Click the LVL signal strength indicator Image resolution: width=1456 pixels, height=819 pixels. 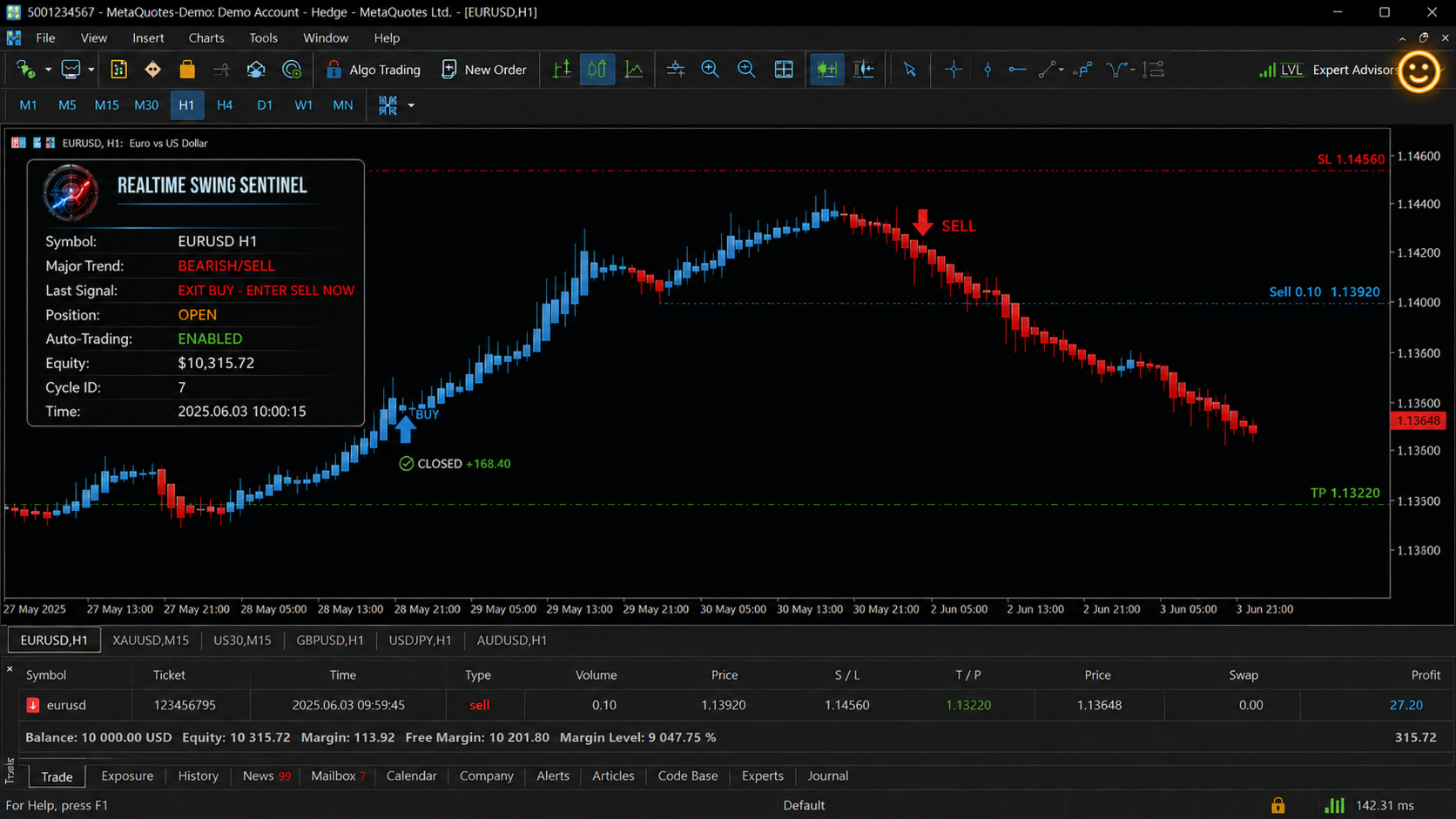1280,70
